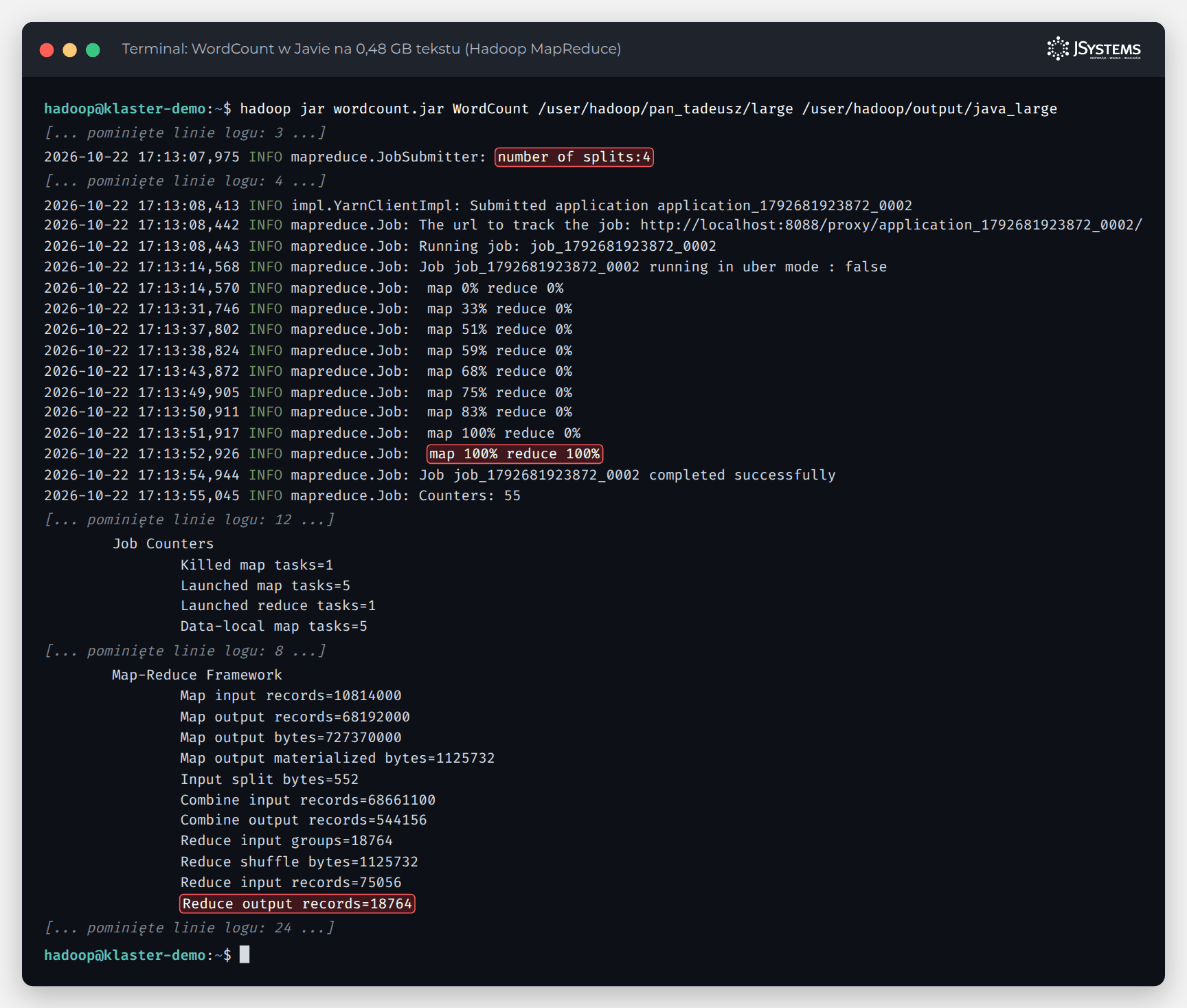Click the green maximize window button

(93, 49)
